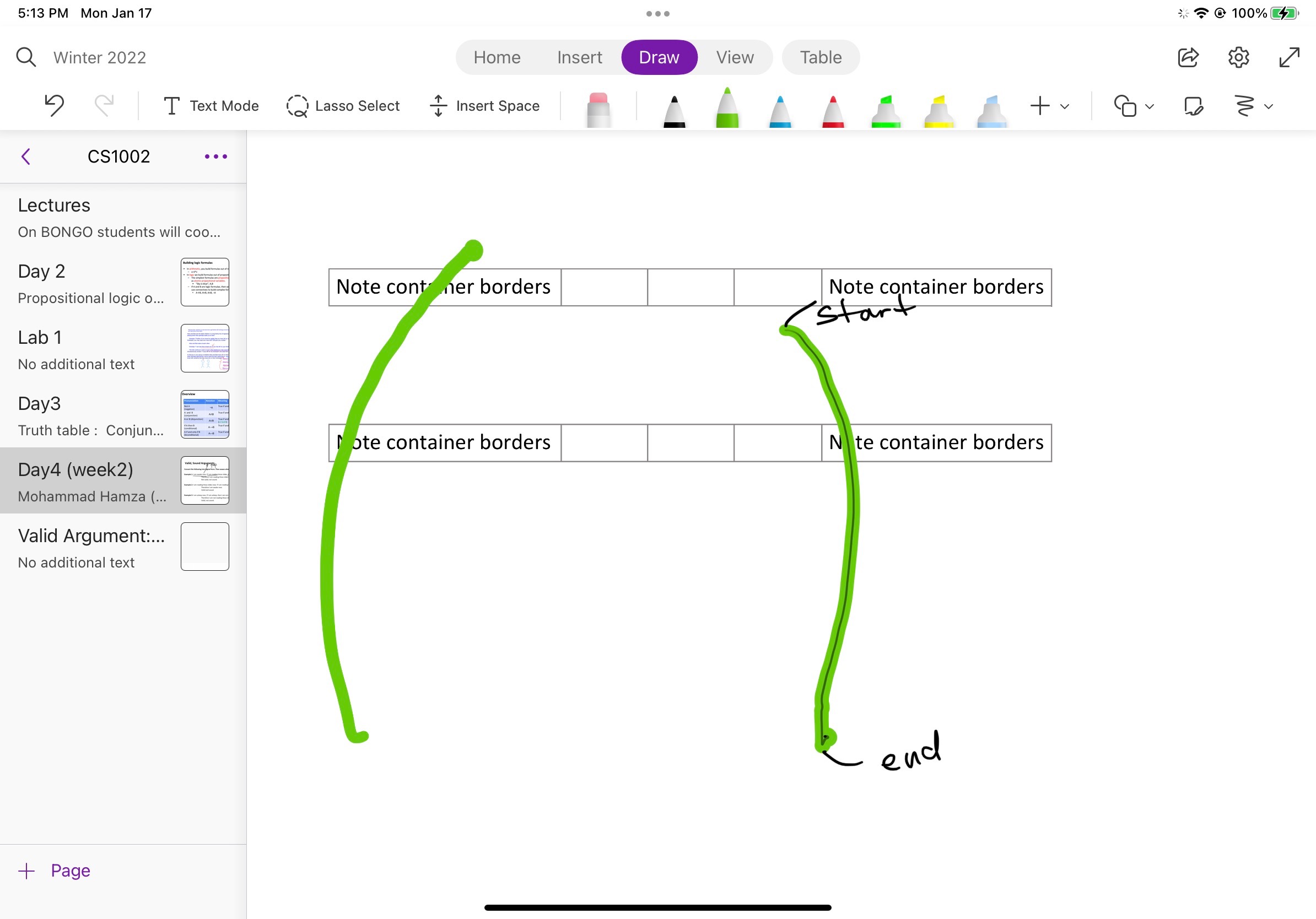
Task: Add a new Page
Action: (x=55, y=871)
